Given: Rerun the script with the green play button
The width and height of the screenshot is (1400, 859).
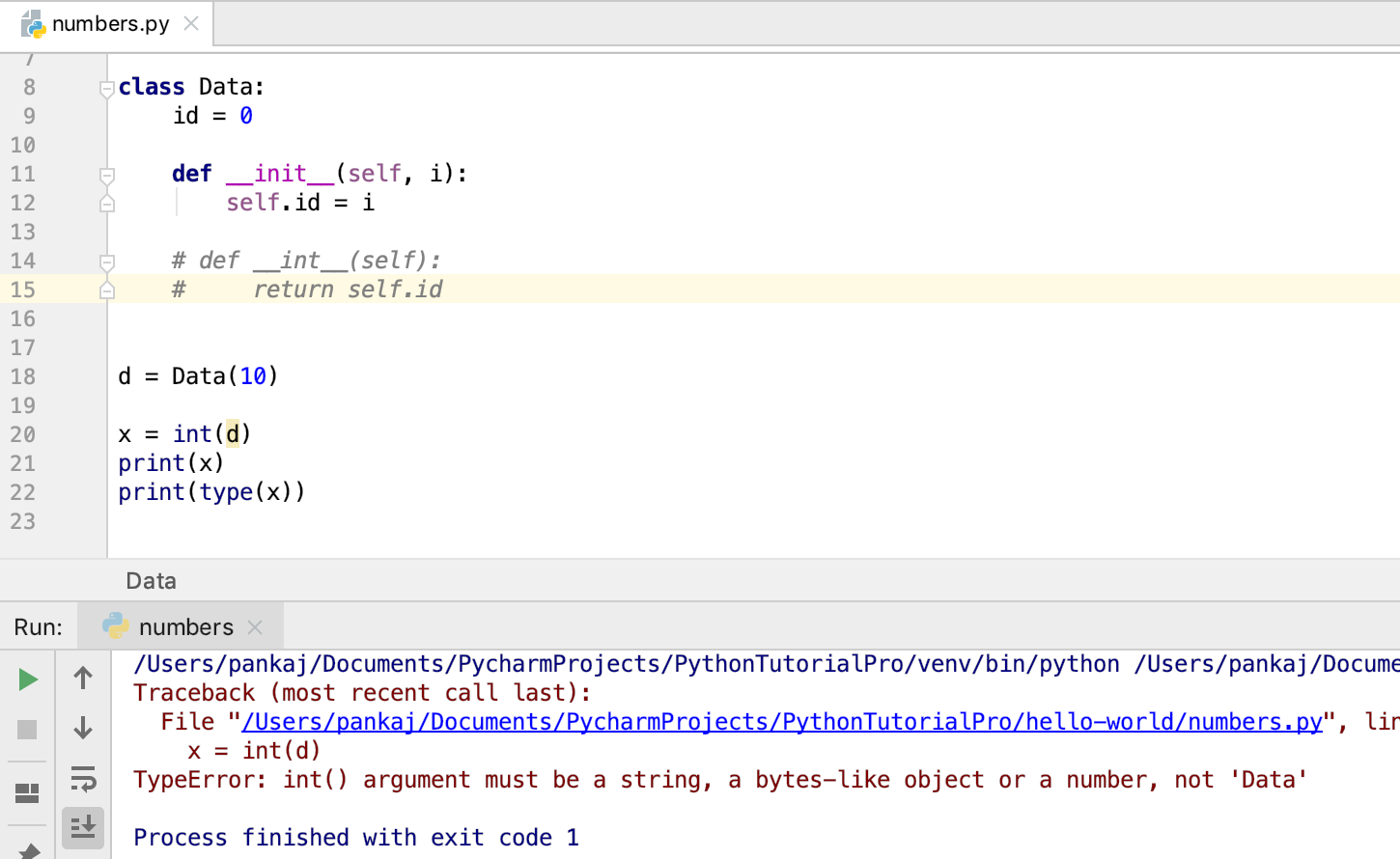Looking at the screenshot, I should coord(28,679).
